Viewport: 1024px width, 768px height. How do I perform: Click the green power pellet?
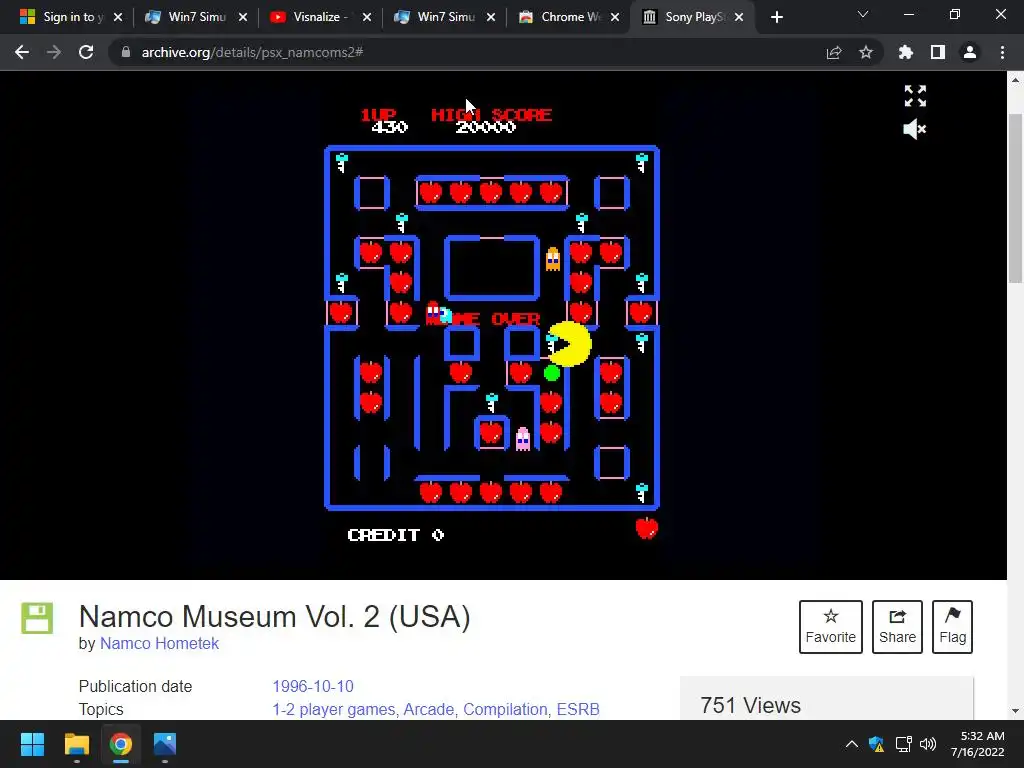(x=552, y=373)
